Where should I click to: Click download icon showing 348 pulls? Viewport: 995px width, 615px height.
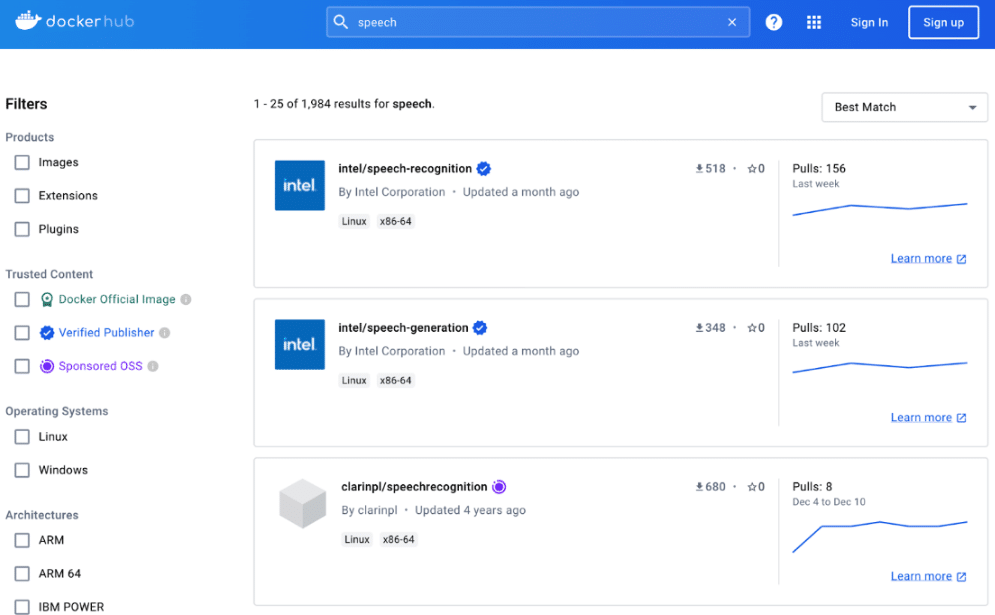pyautogui.click(x=699, y=328)
